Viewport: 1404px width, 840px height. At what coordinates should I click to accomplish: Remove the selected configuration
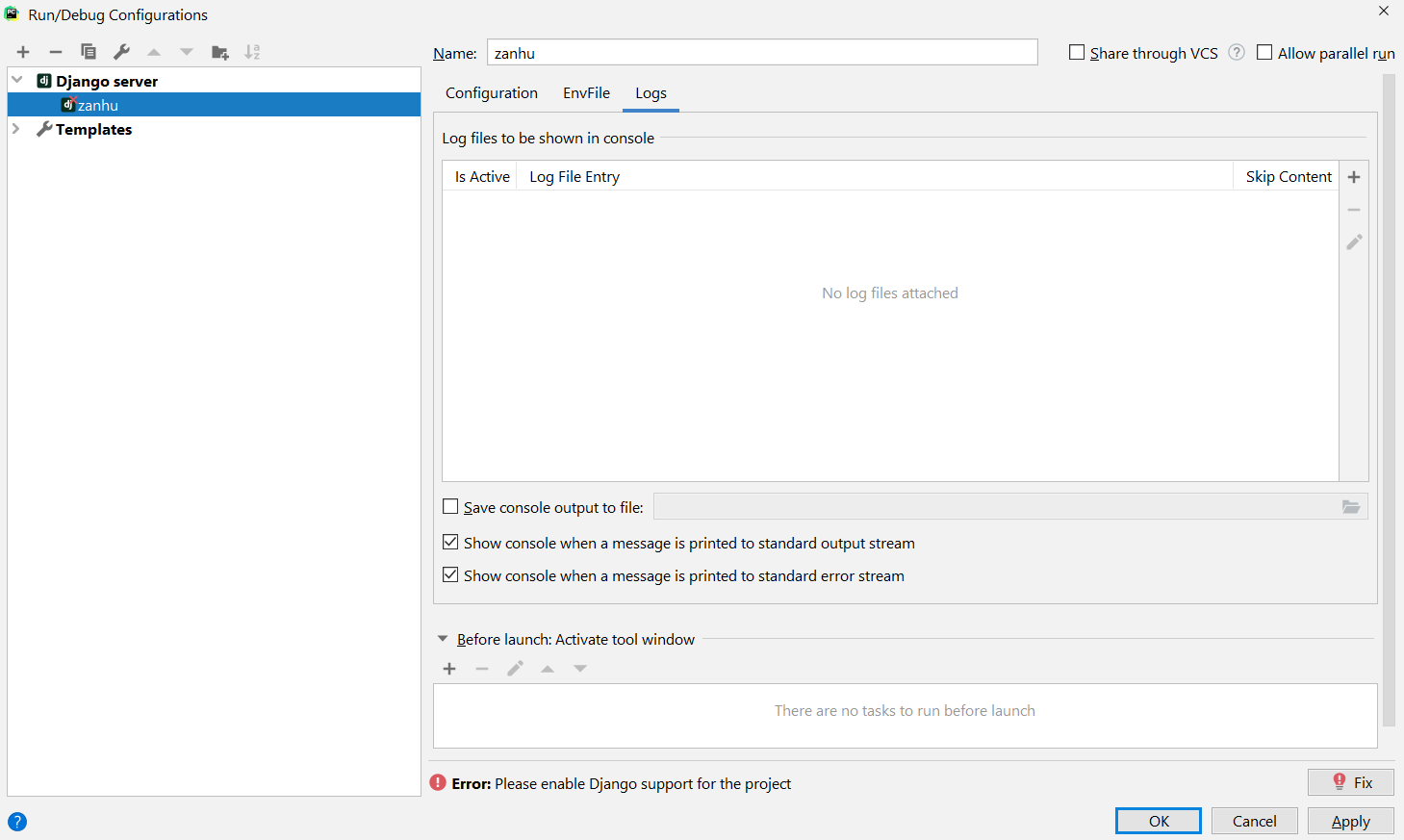[56, 52]
